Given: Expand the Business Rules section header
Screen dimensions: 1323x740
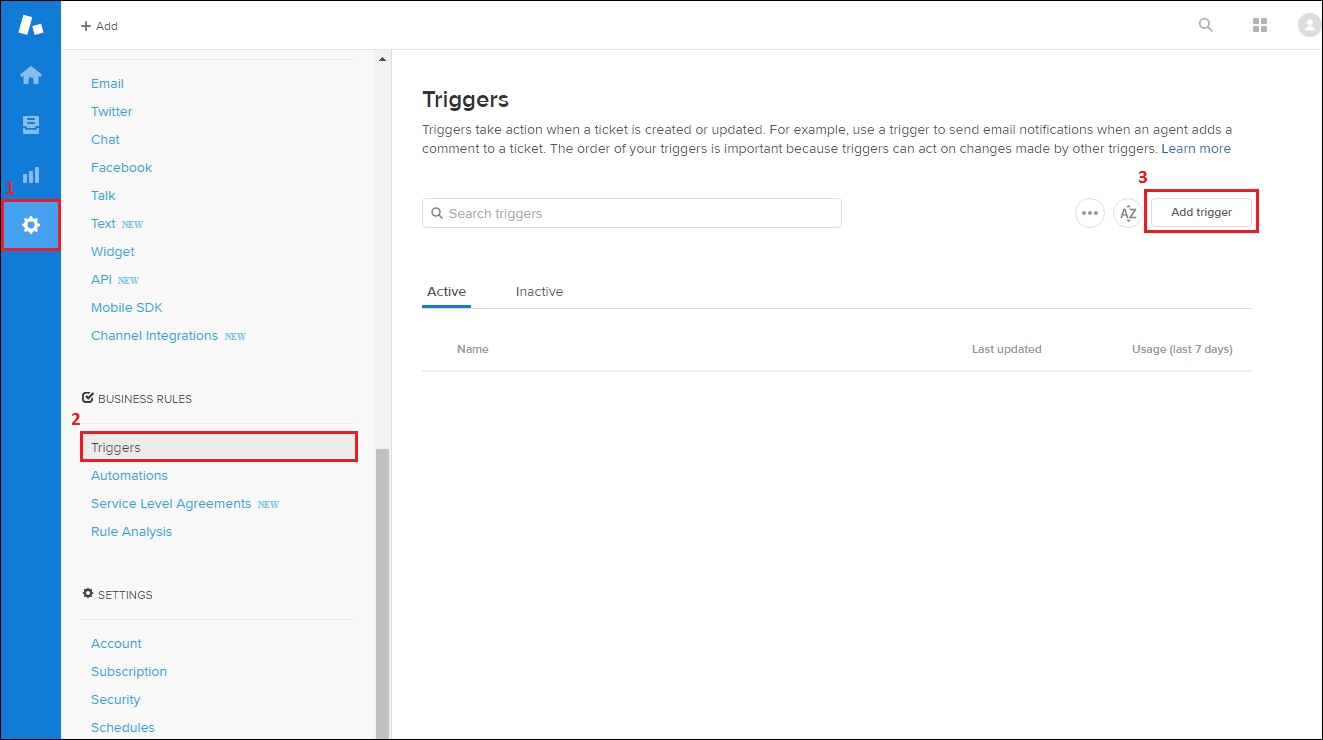Looking at the screenshot, I should point(144,398).
